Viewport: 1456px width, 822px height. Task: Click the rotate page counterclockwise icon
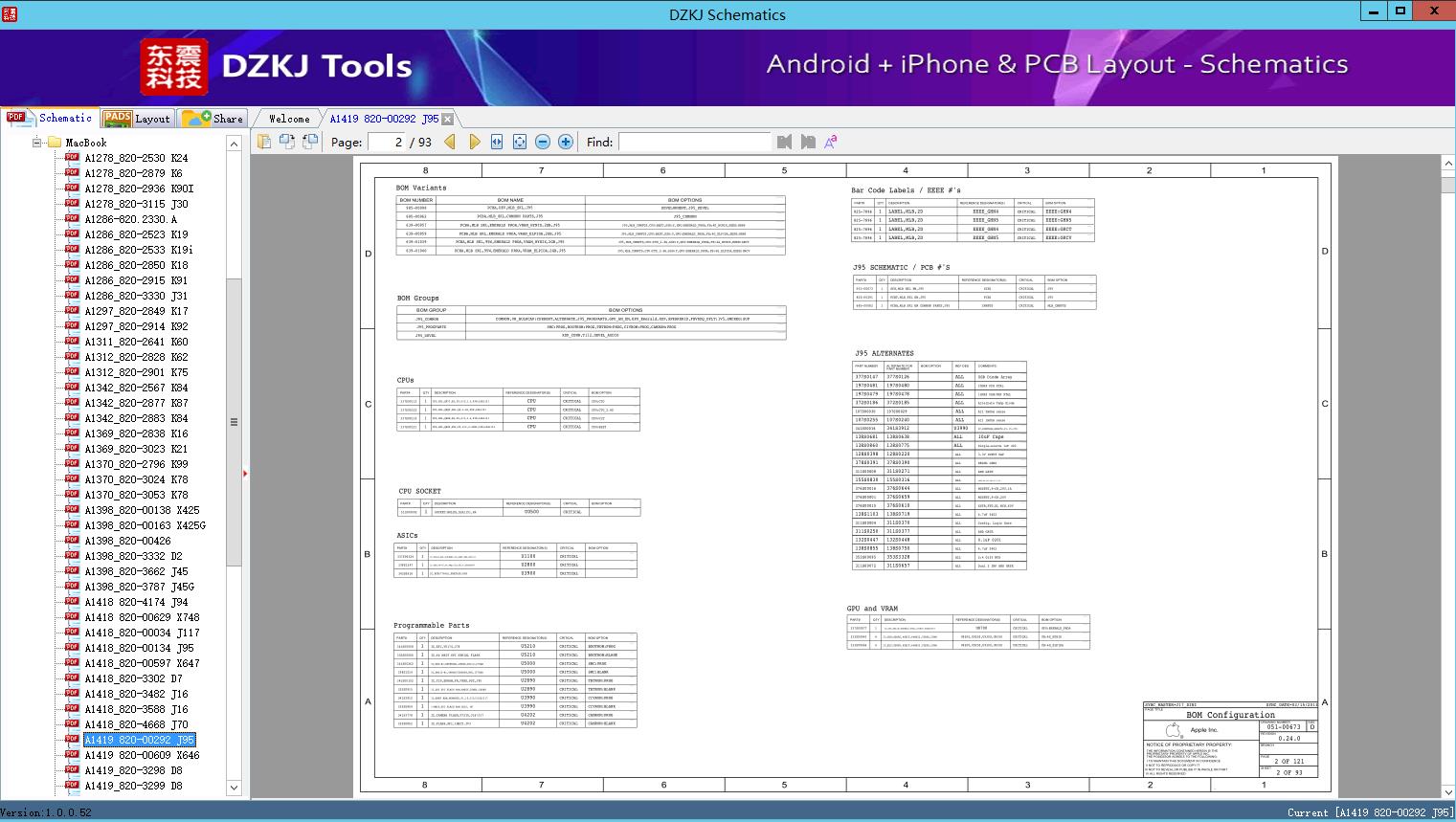pos(287,142)
